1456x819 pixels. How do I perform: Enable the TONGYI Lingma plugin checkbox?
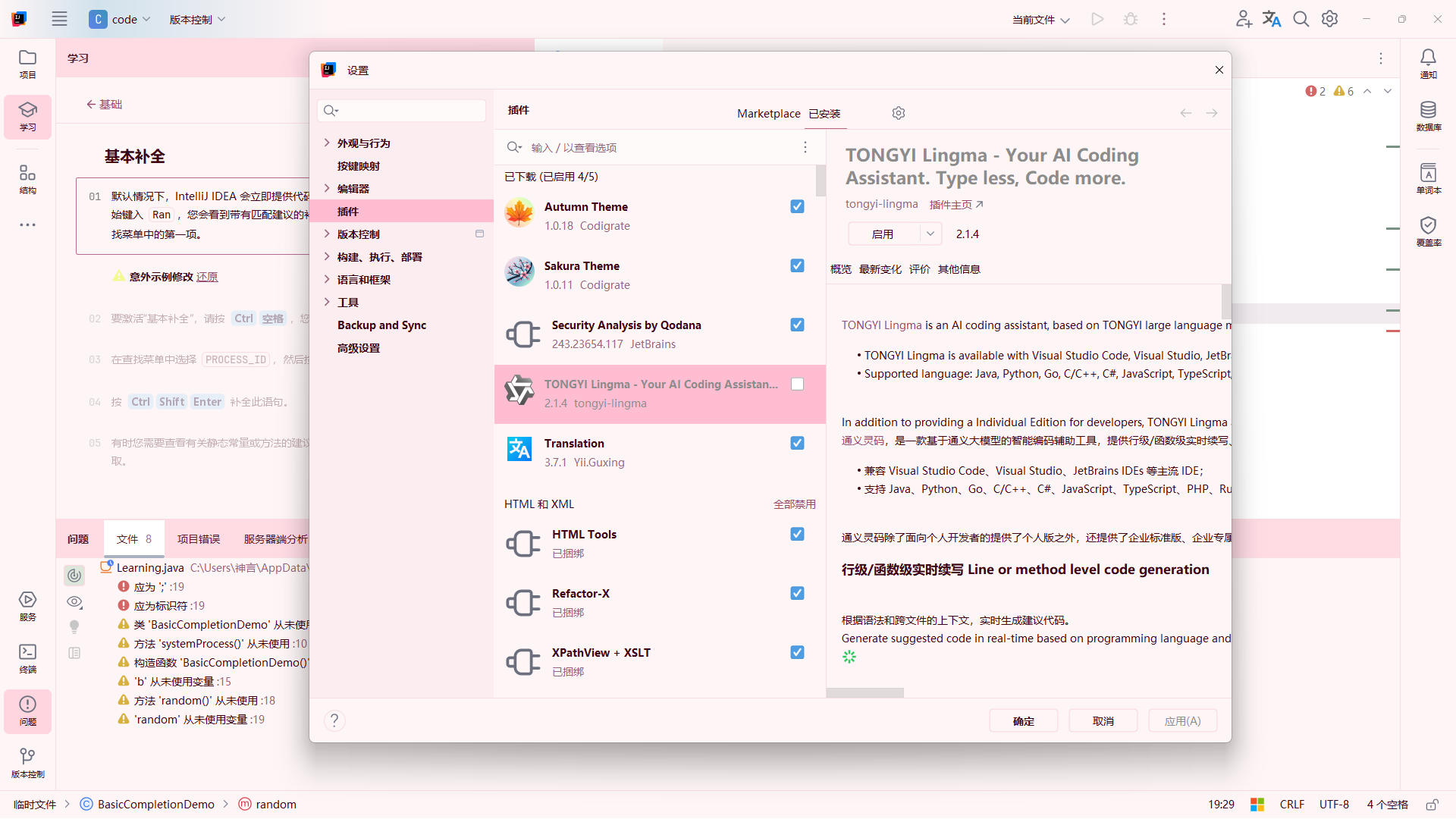point(797,384)
